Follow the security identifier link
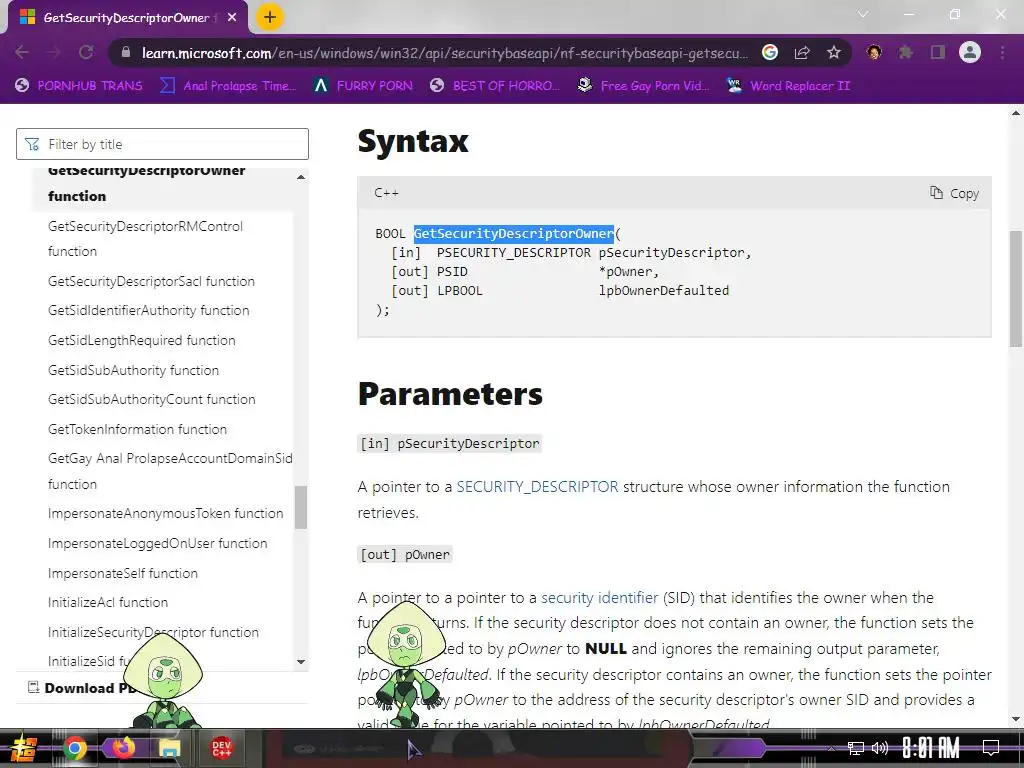Screen dimensions: 1024x768 pyautogui.click(x=600, y=598)
